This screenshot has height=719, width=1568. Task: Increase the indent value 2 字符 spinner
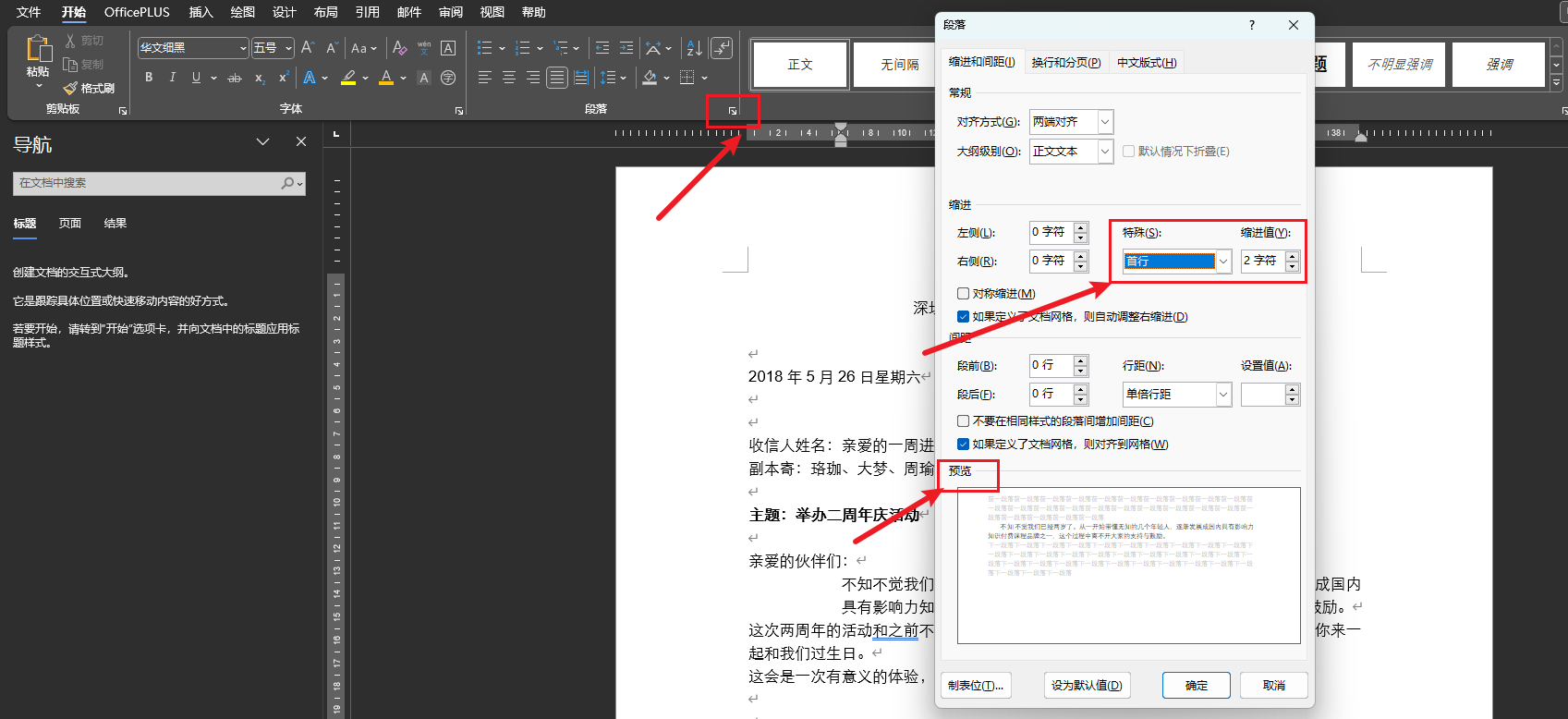[x=1293, y=256]
